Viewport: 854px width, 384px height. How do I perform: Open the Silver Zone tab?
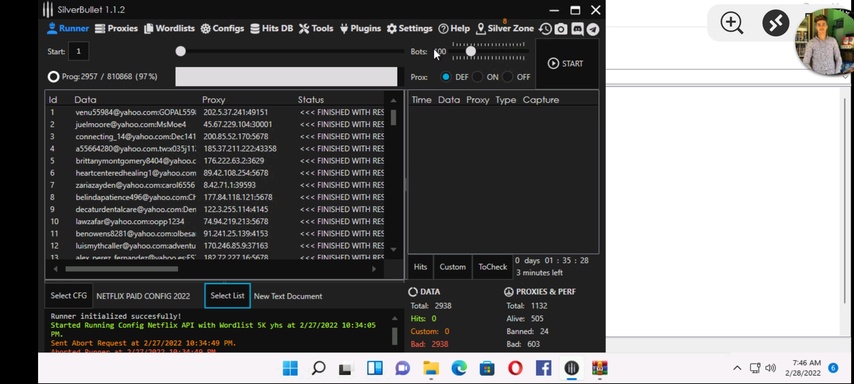coord(505,29)
